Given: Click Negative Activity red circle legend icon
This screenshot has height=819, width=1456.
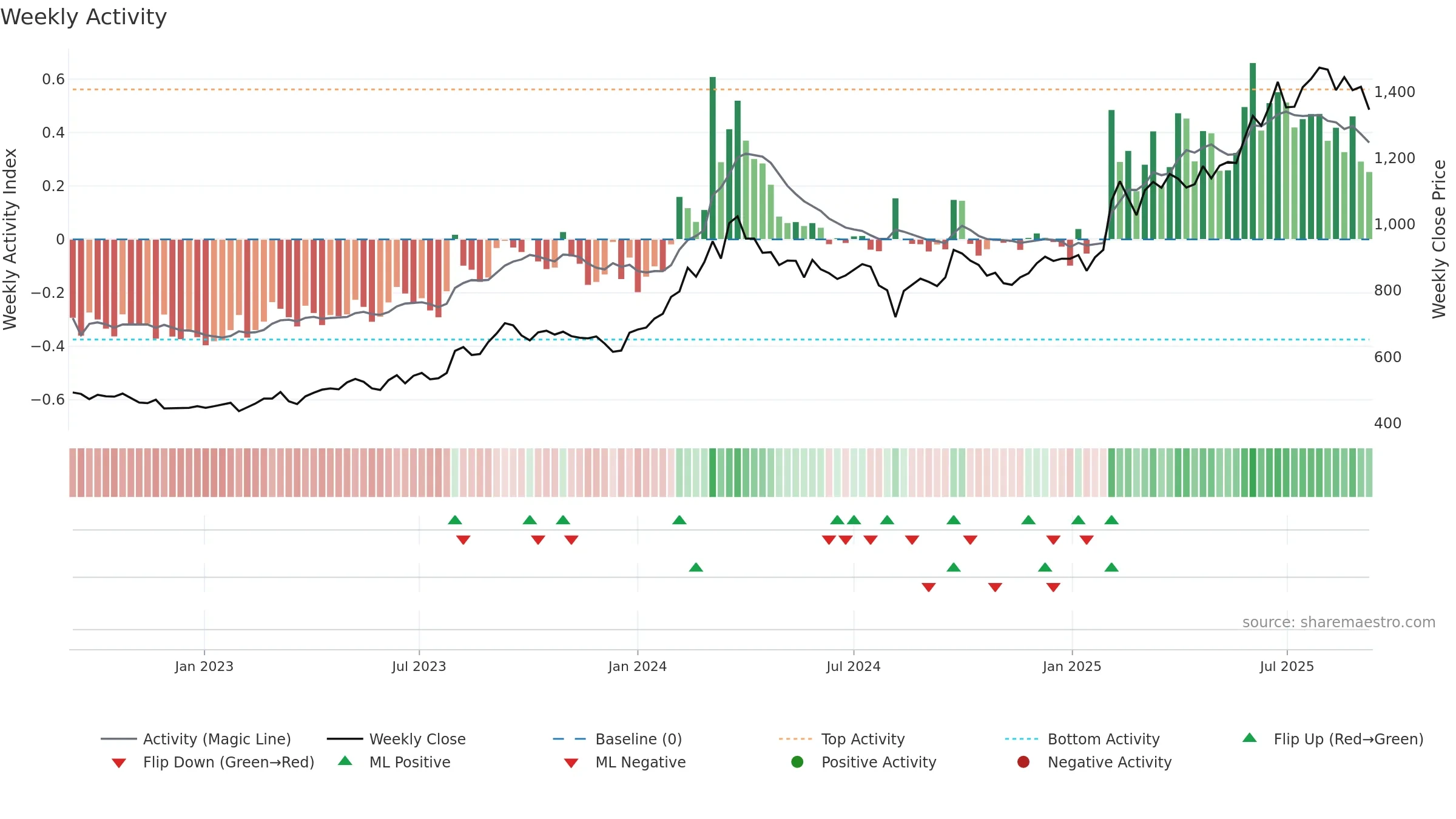Looking at the screenshot, I should coord(1023,762).
